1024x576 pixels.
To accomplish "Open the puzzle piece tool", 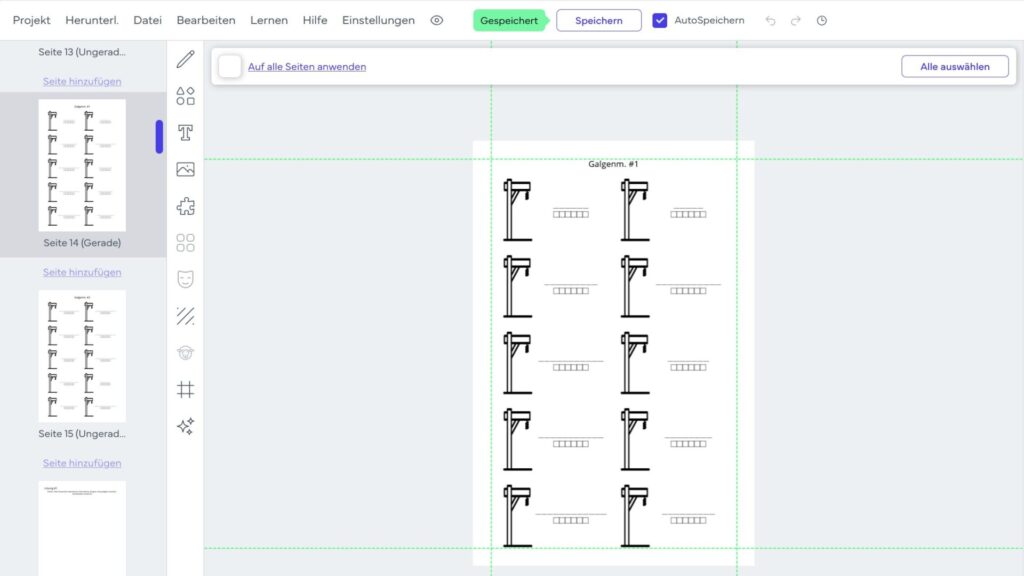I will pos(185,206).
